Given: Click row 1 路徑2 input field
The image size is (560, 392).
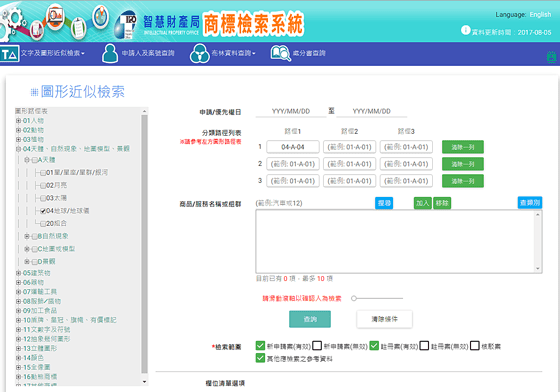Looking at the screenshot, I should click(x=349, y=147).
